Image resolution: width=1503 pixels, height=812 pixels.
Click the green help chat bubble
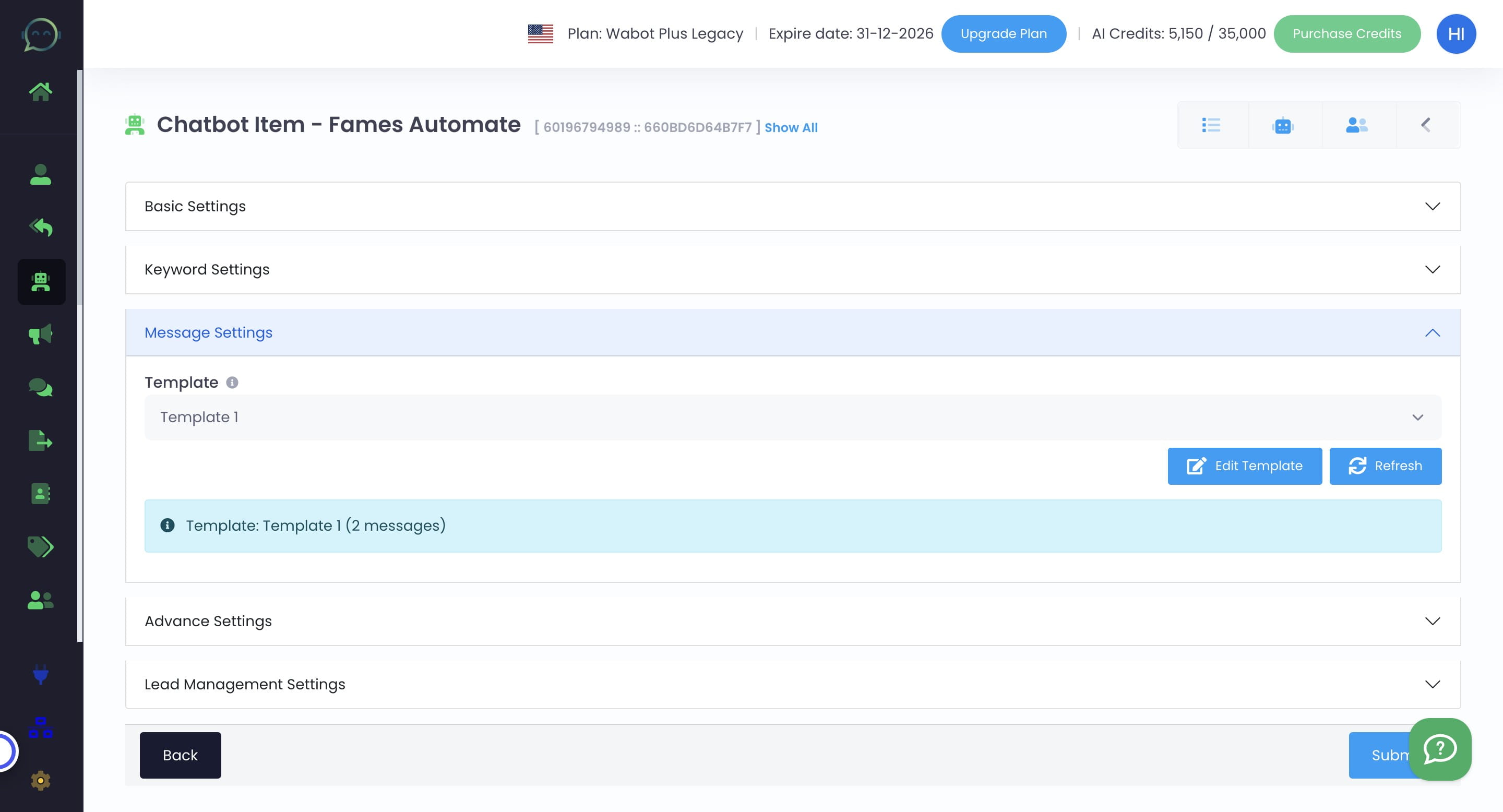[1439, 749]
